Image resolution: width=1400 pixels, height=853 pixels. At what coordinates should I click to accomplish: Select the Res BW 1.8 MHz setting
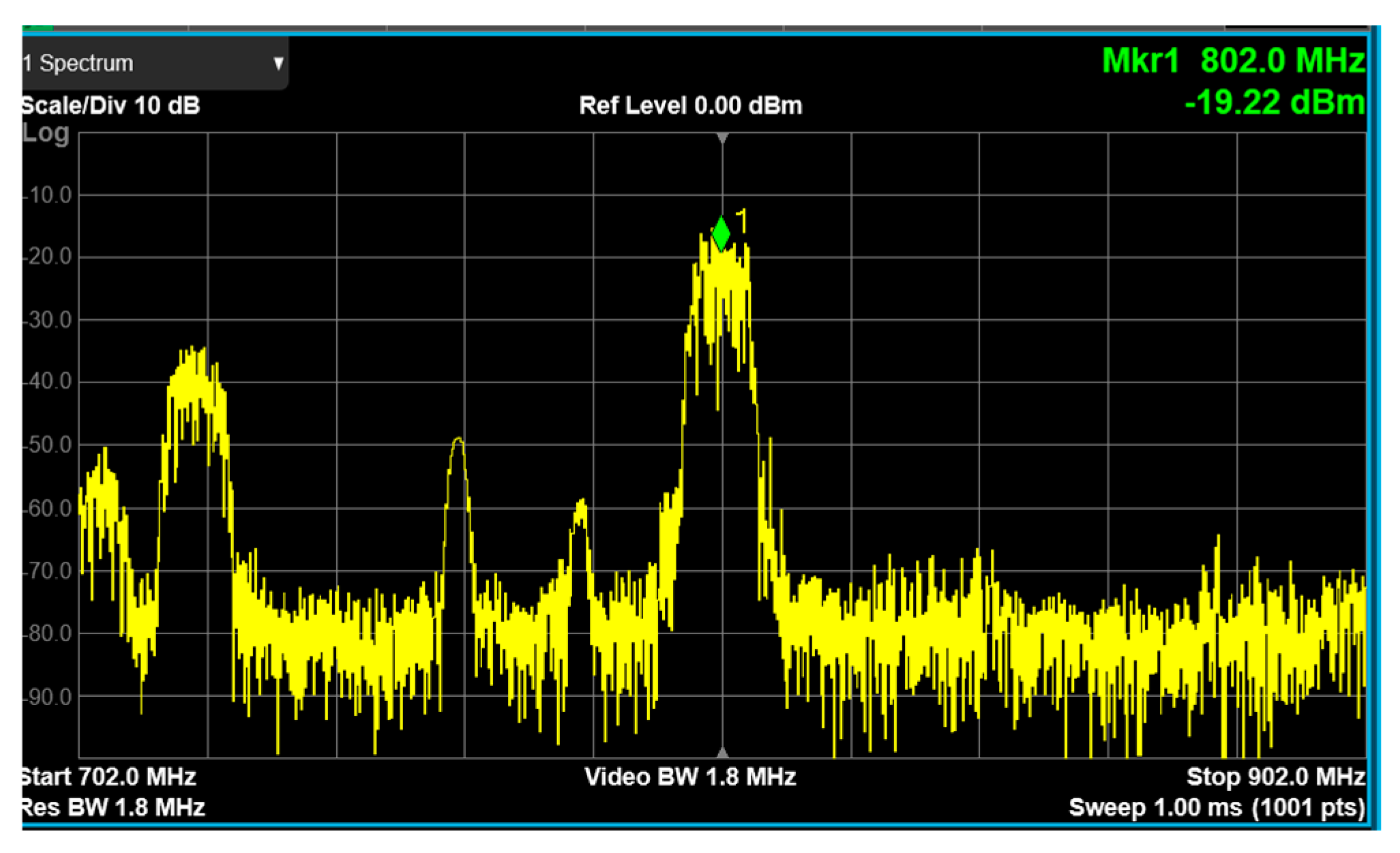(113, 807)
